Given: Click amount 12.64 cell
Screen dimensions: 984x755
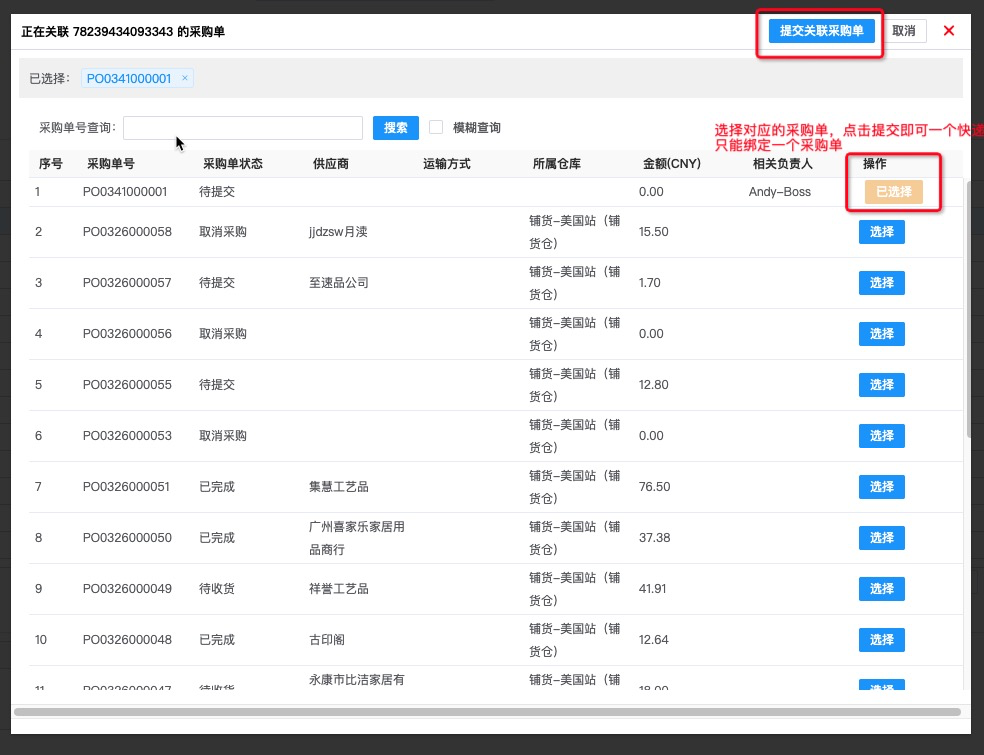Looking at the screenshot, I should [x=653, y=640].
